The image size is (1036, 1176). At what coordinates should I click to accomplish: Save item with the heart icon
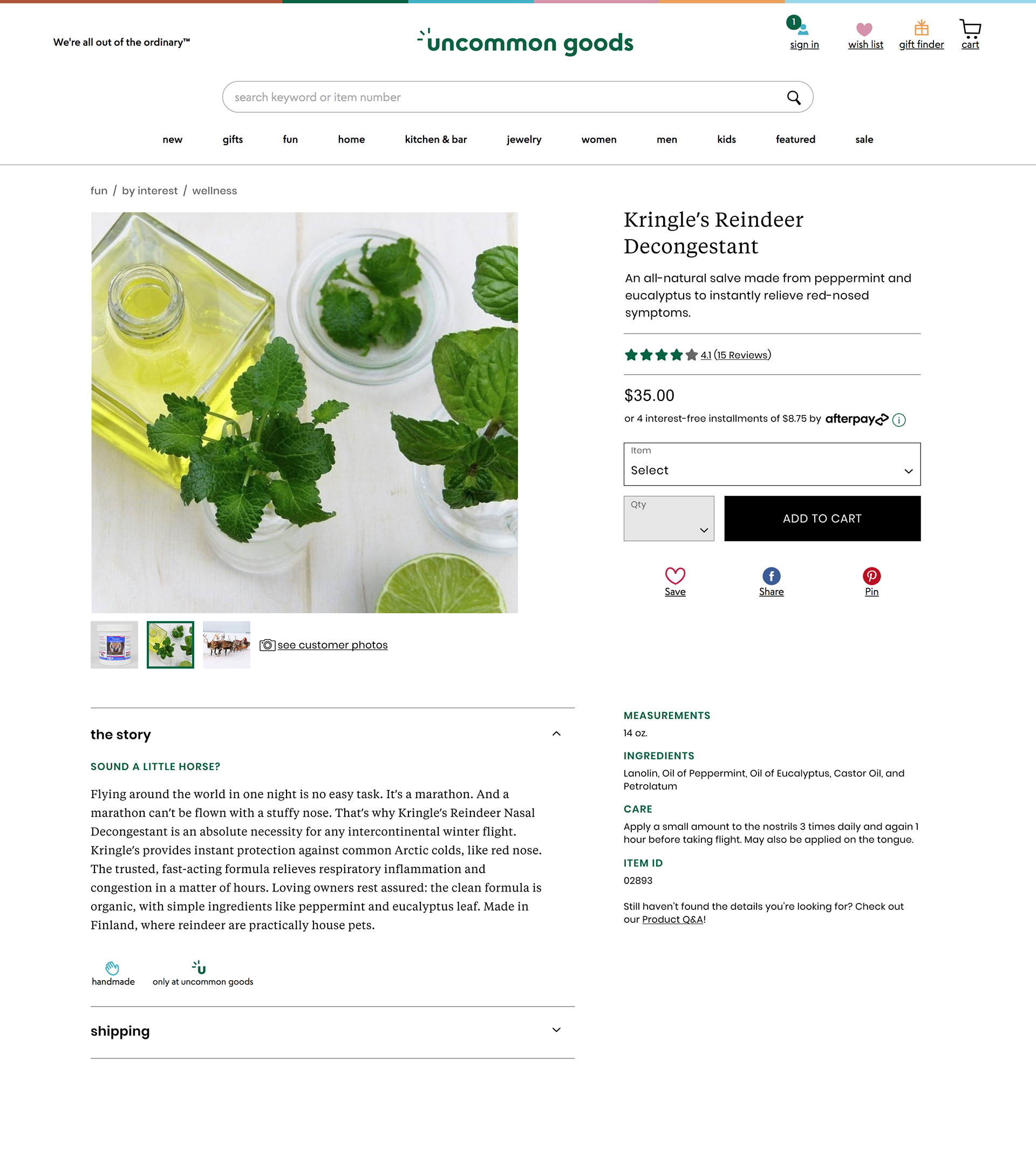[675, 576]
